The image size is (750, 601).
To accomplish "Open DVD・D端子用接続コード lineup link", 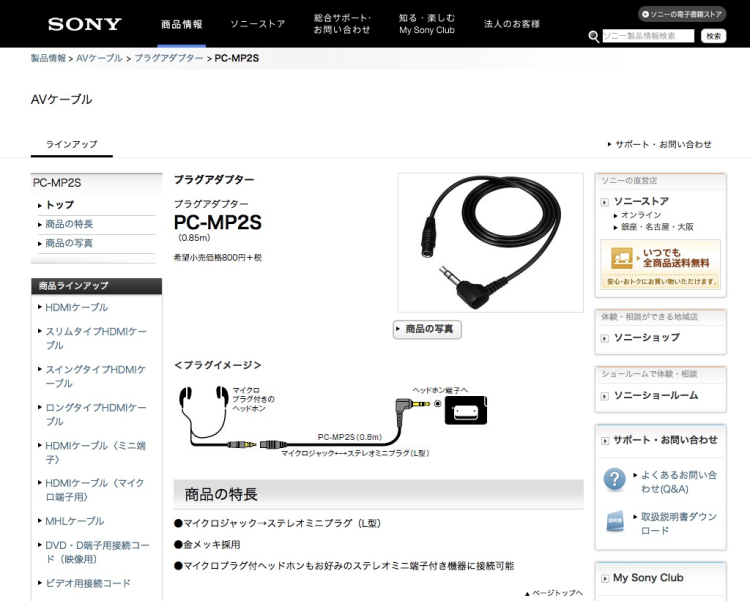I will [x=97, y=552].
